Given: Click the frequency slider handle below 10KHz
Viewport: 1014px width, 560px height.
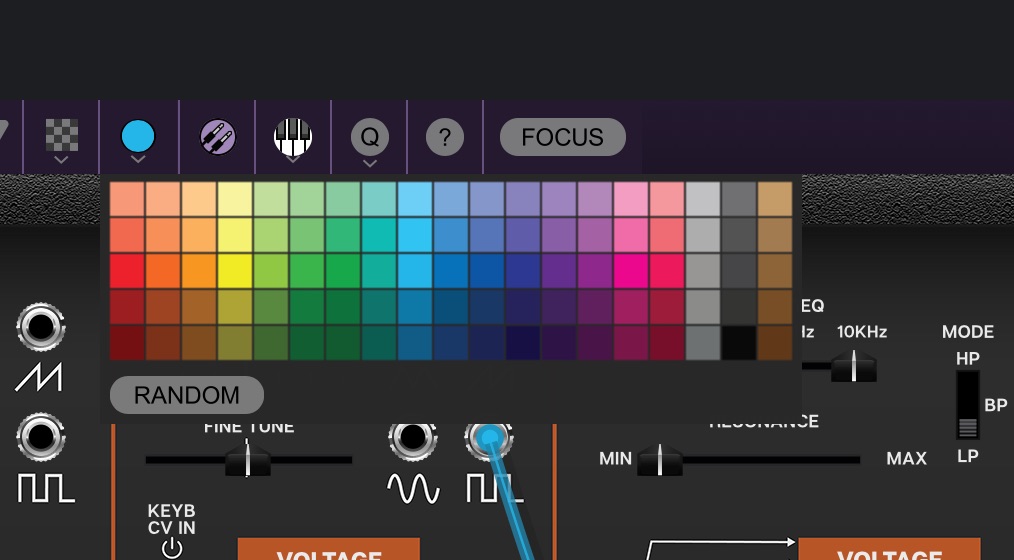Looking at the screenshot, I should pyautogui.click(x=853, y=366).
